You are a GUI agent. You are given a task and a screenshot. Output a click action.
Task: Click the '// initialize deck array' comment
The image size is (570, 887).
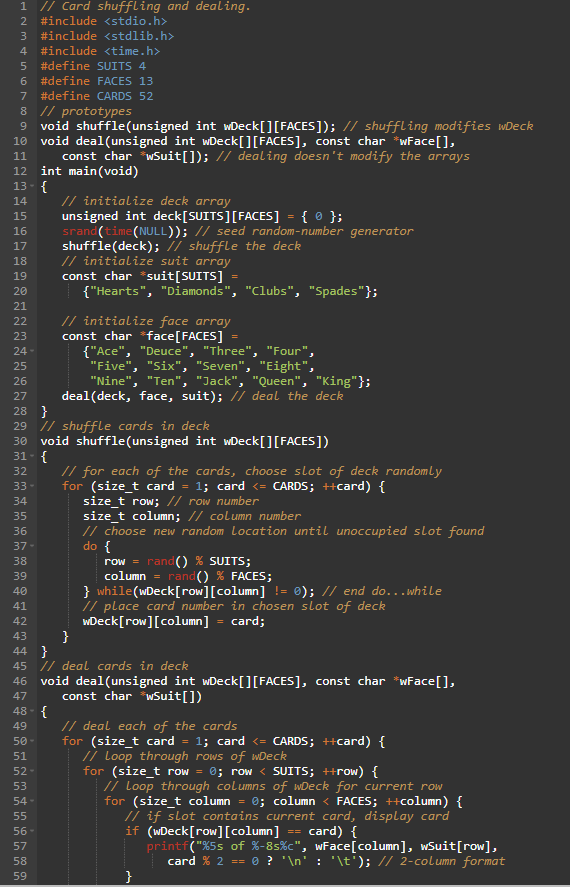tap(146, 201)
